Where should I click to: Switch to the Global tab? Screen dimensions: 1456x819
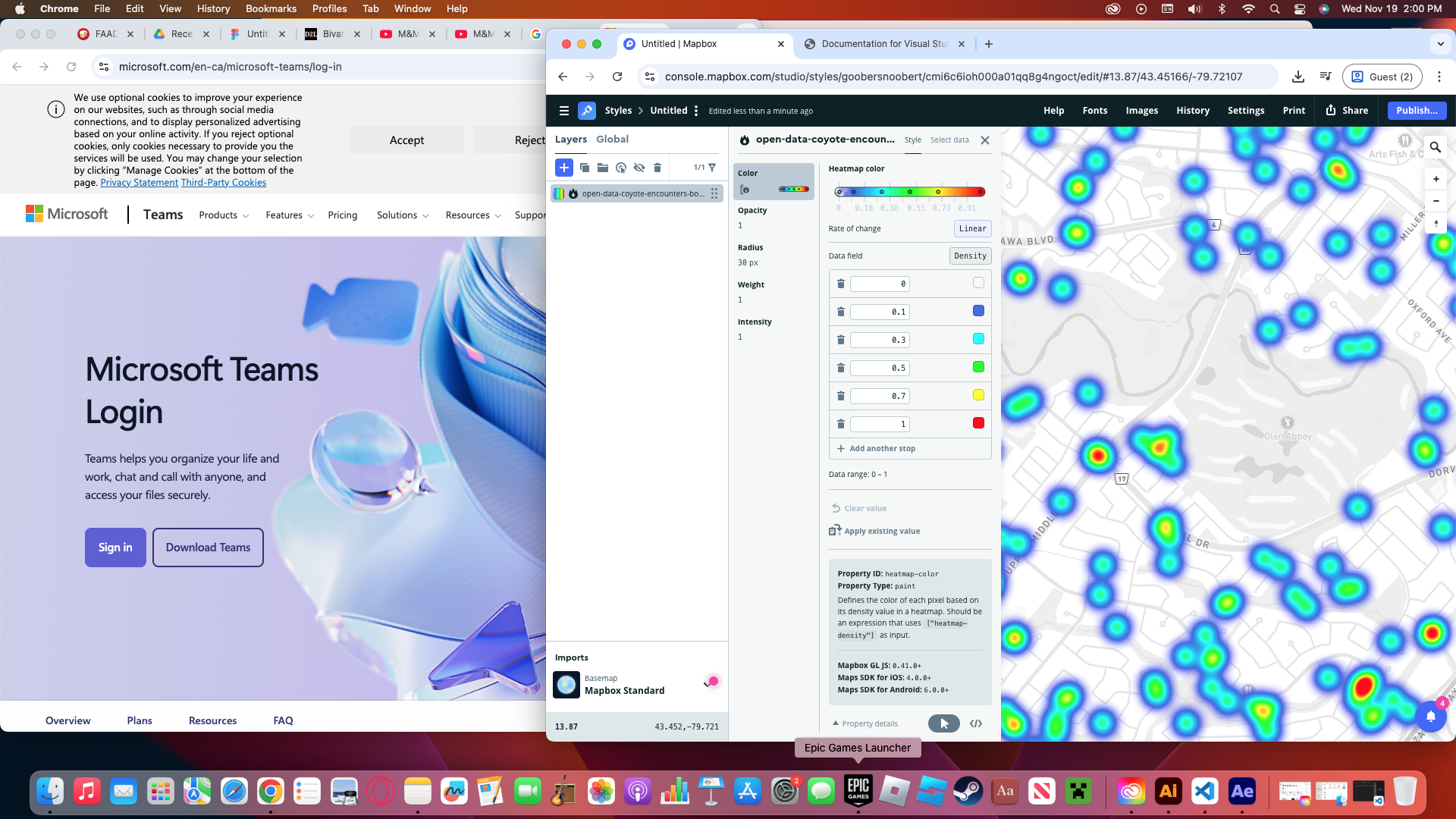(612, 139)
